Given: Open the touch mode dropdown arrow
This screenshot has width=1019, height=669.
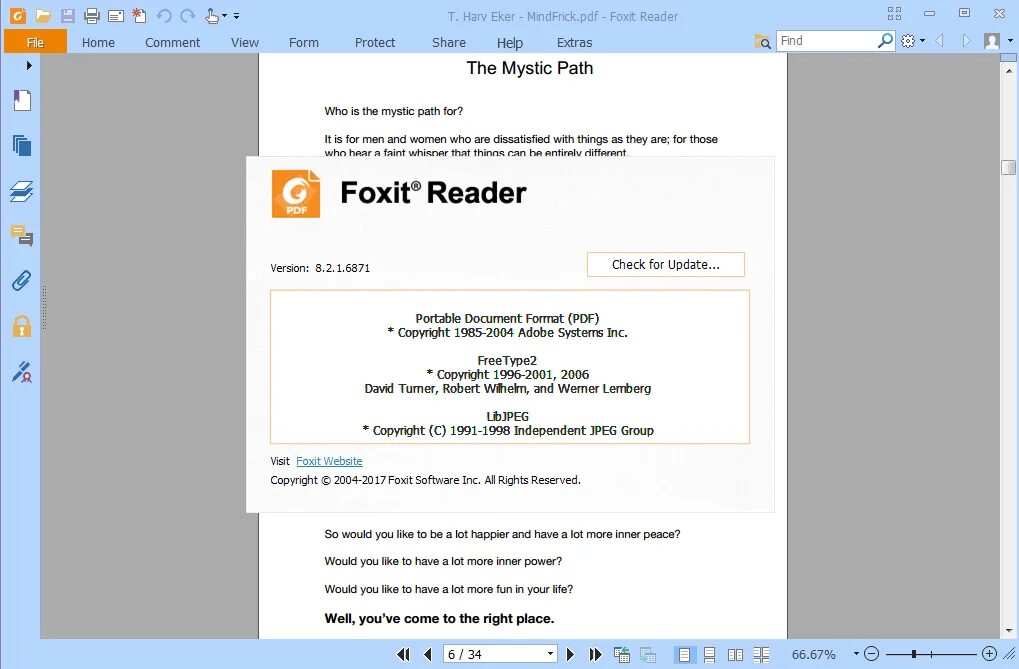Looking at the screenshot, I should click(x=225, y=16).
